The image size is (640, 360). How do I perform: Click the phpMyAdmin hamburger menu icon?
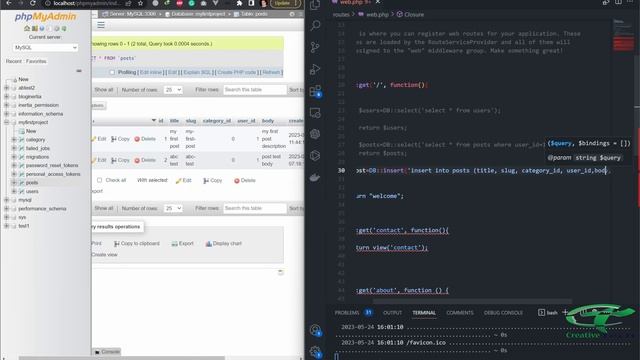pyautogui.click(x=101, y=25)
